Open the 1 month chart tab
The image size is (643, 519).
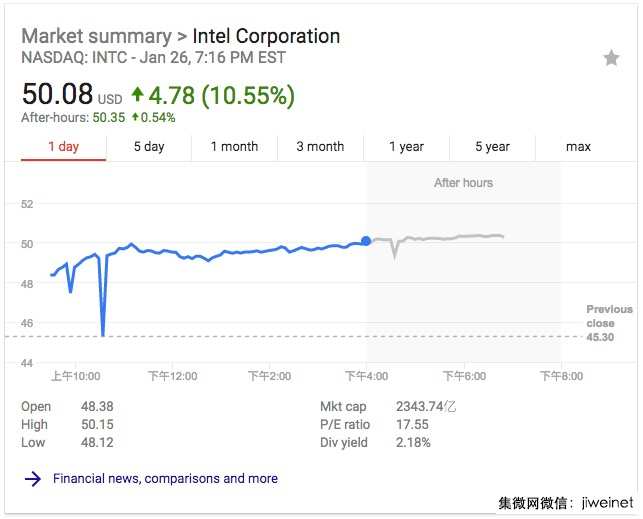(x=234, y=147)
